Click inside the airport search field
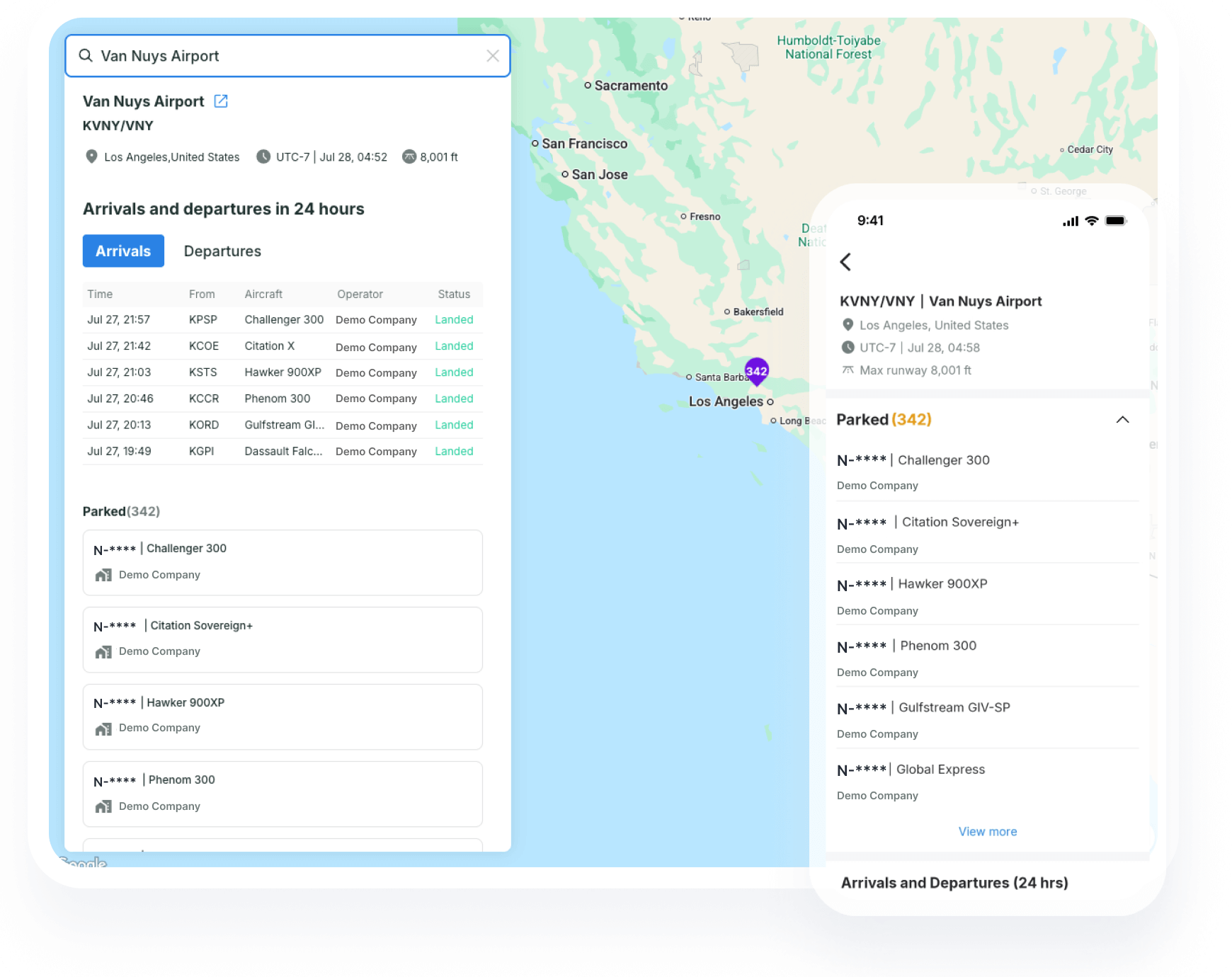 point(283,55)
